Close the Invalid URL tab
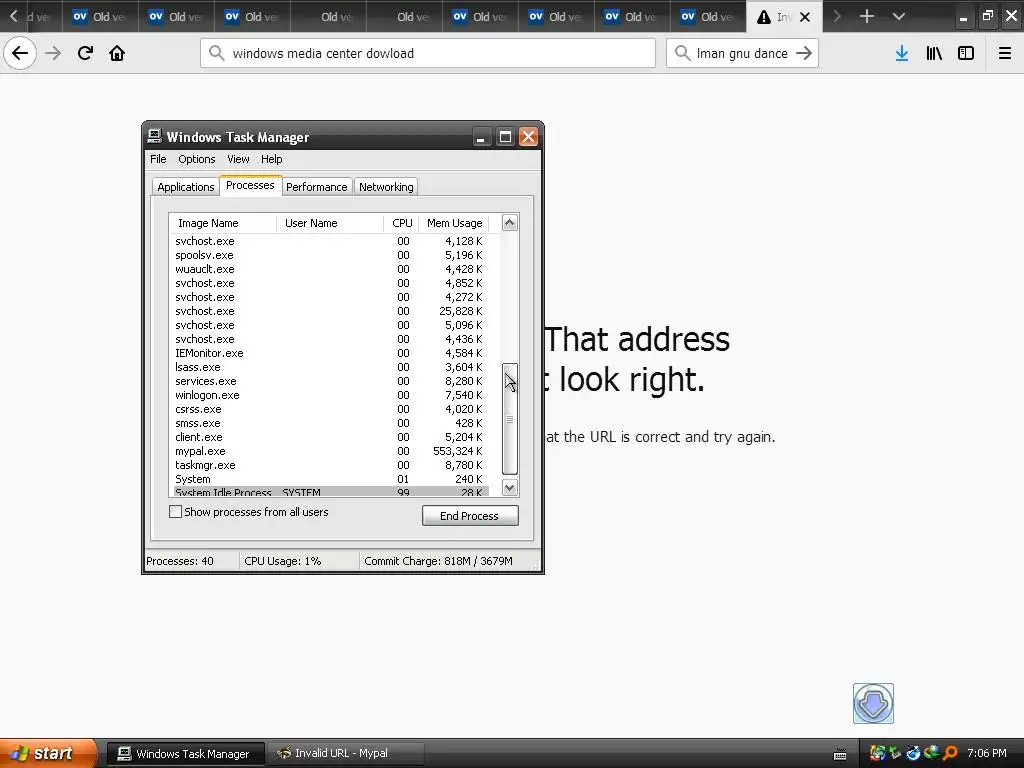The height and width of the screenshot is (768, 1024). [x=805, y=17]
